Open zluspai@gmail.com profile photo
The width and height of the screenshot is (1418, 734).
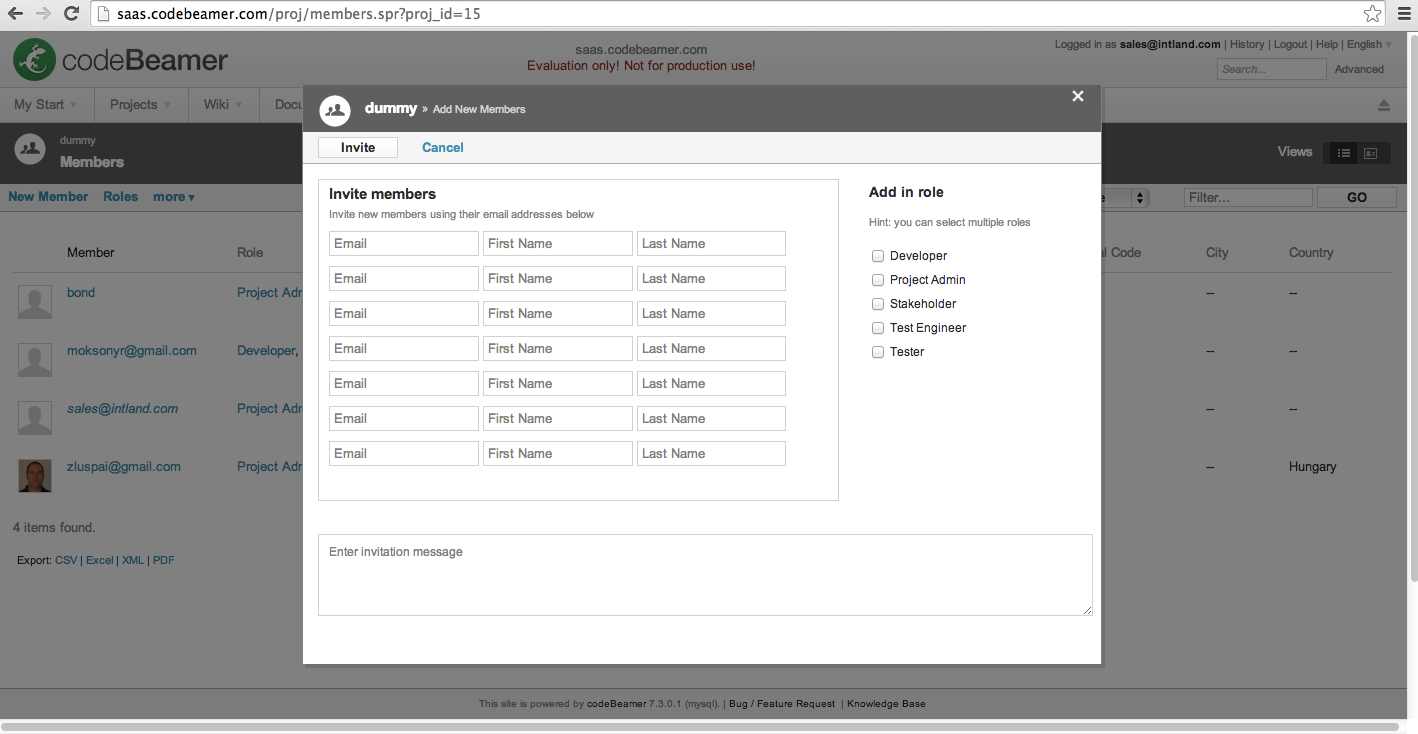(x=35, y=475)
